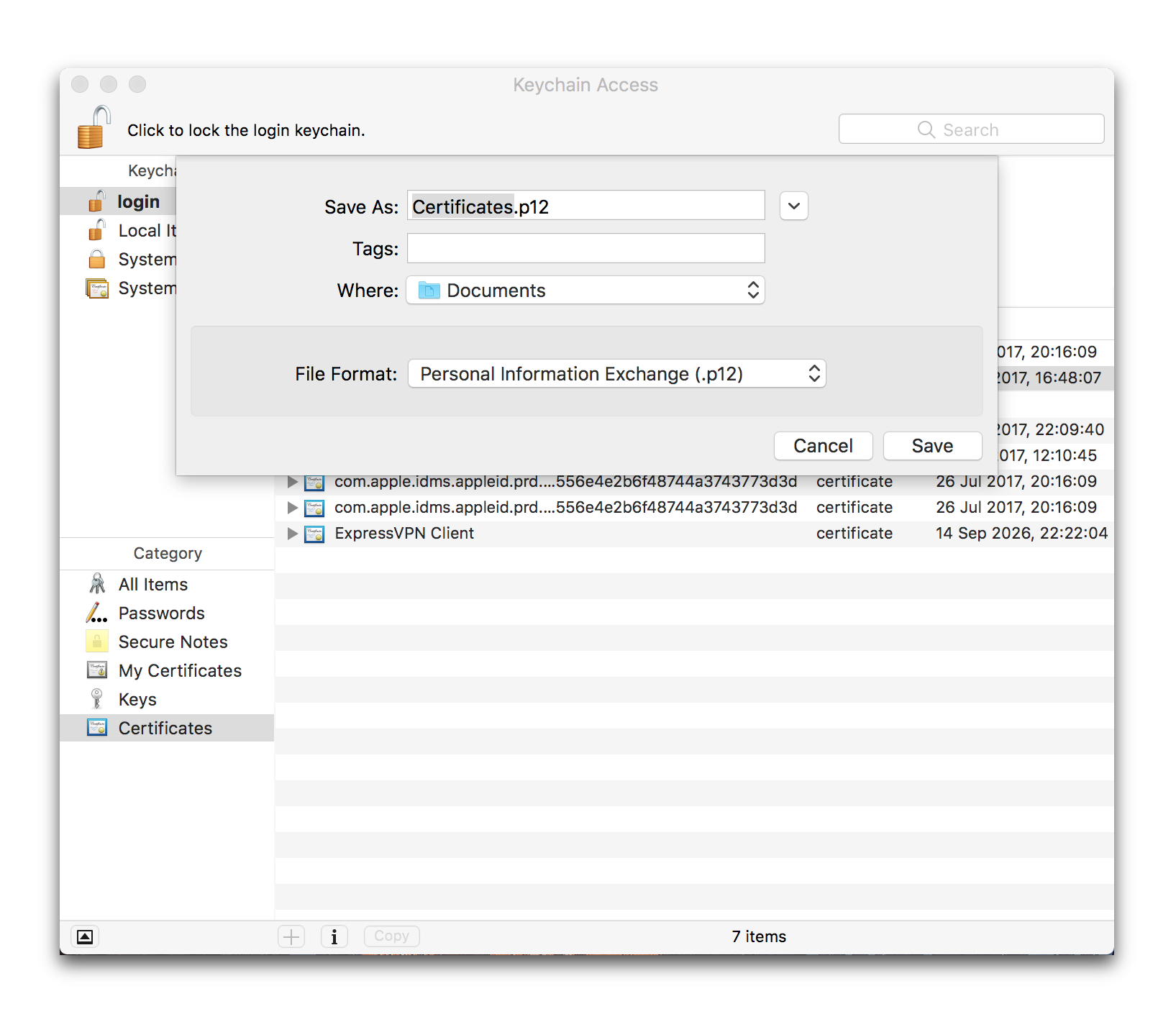Cancel the save dialog
The height and width of the screenshot is (1022, 1176).
tap(822, 446)
